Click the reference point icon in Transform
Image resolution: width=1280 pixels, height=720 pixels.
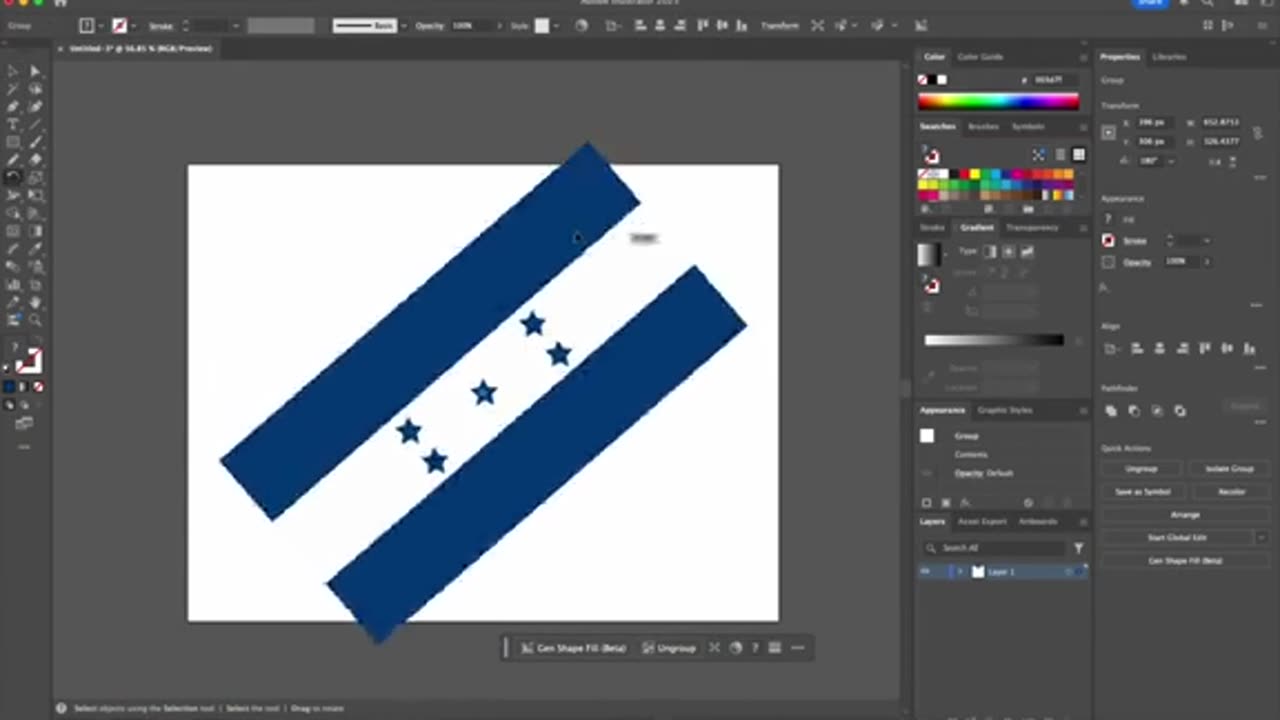click(1108, 132)
